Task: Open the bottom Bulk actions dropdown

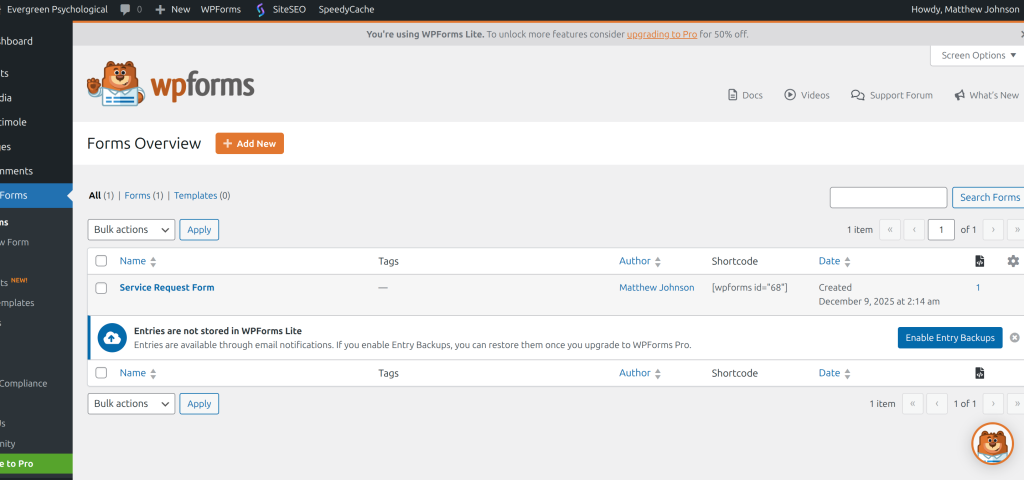Action: 131,404
